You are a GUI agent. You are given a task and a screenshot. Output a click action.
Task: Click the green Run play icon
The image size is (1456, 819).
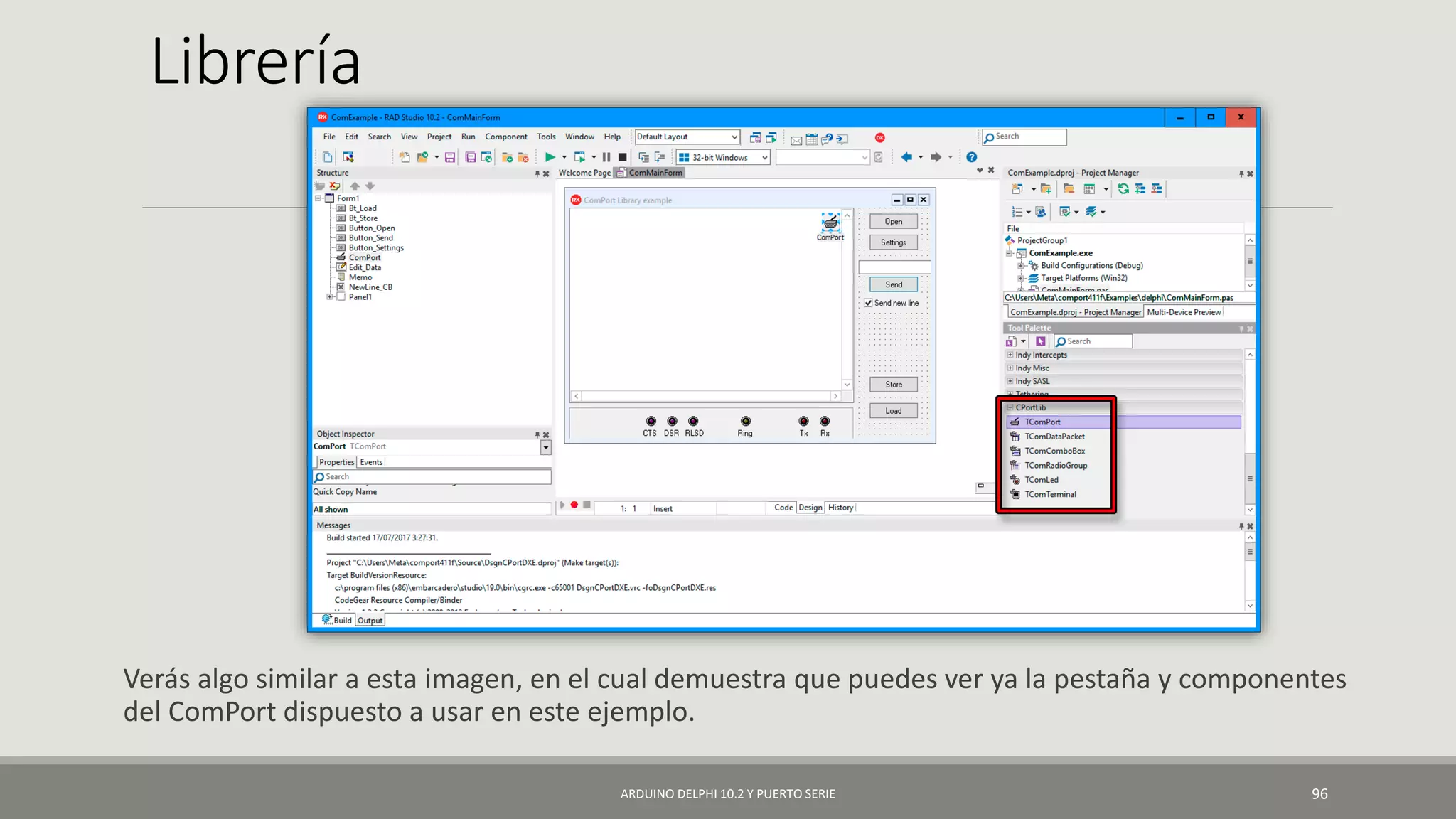coord(550,157)
